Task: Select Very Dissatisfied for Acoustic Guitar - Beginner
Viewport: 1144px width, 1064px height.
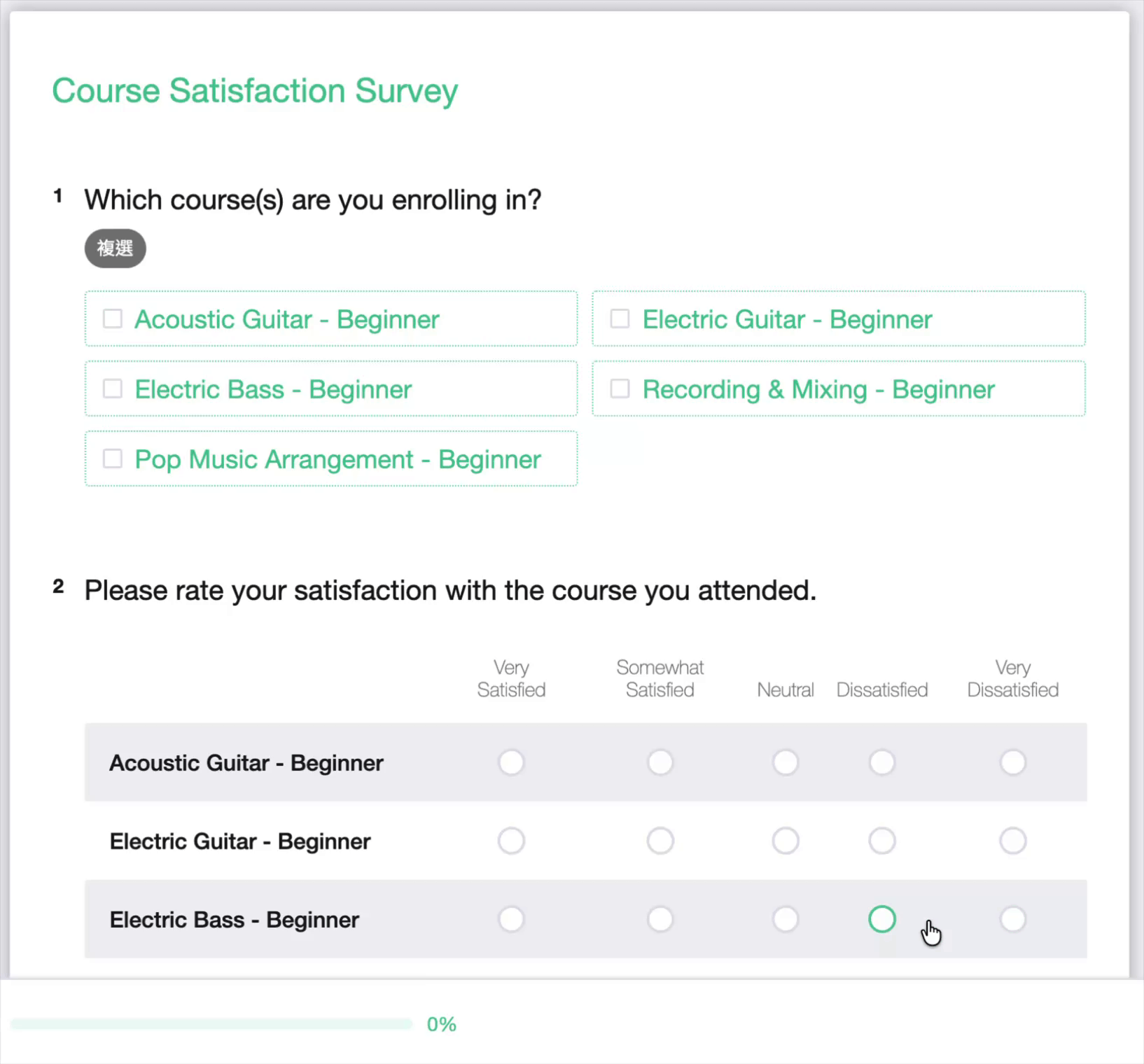Action: (x=1012, y=762)
